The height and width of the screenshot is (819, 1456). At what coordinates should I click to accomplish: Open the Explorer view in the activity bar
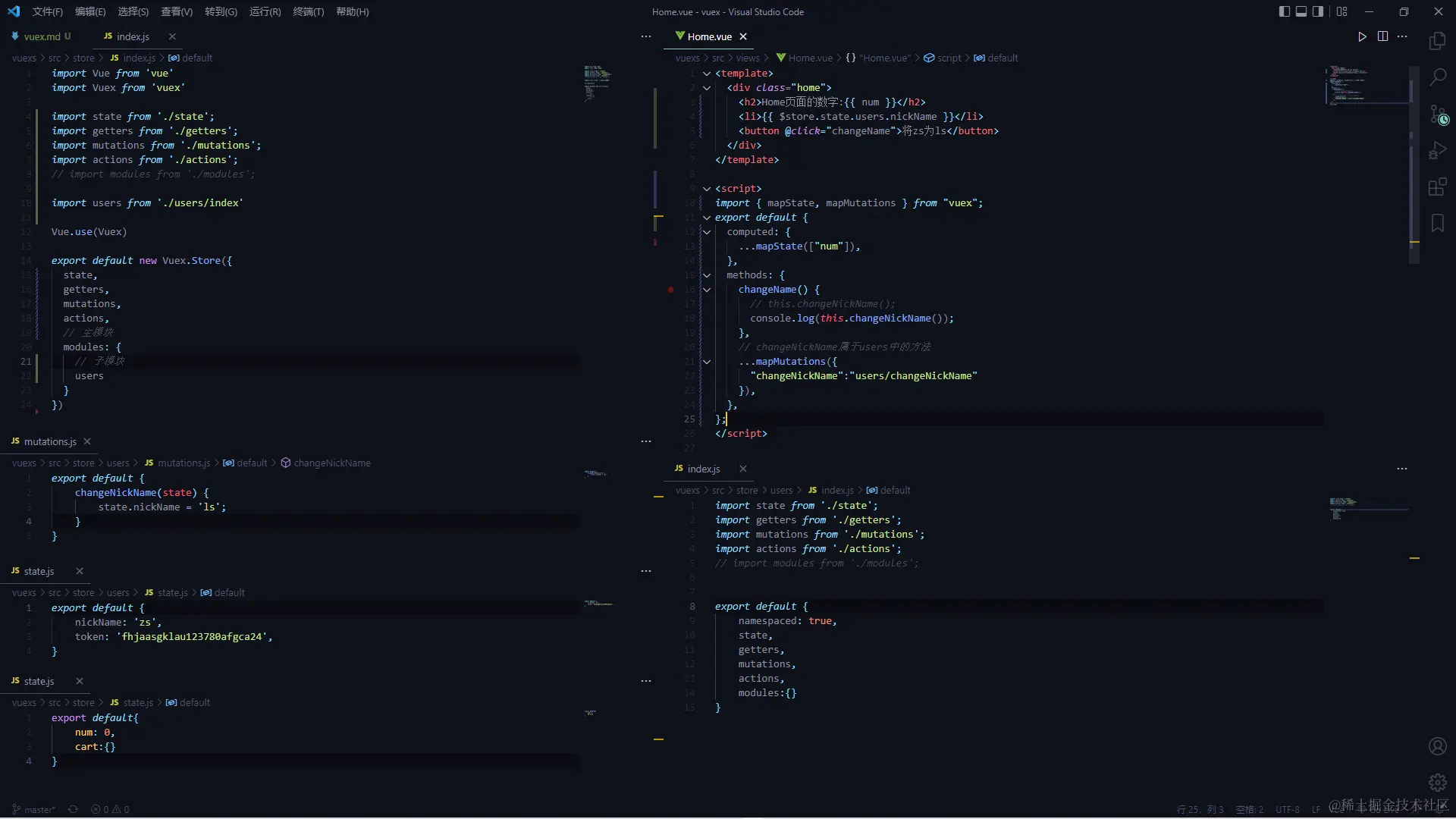1437,41
